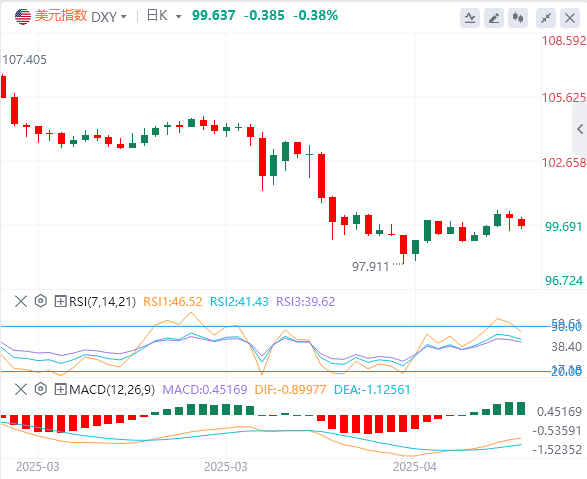The width and height of the screenshot is (587, 479).
Task: Expand the side panel chevron arrow
Action: 580,129
